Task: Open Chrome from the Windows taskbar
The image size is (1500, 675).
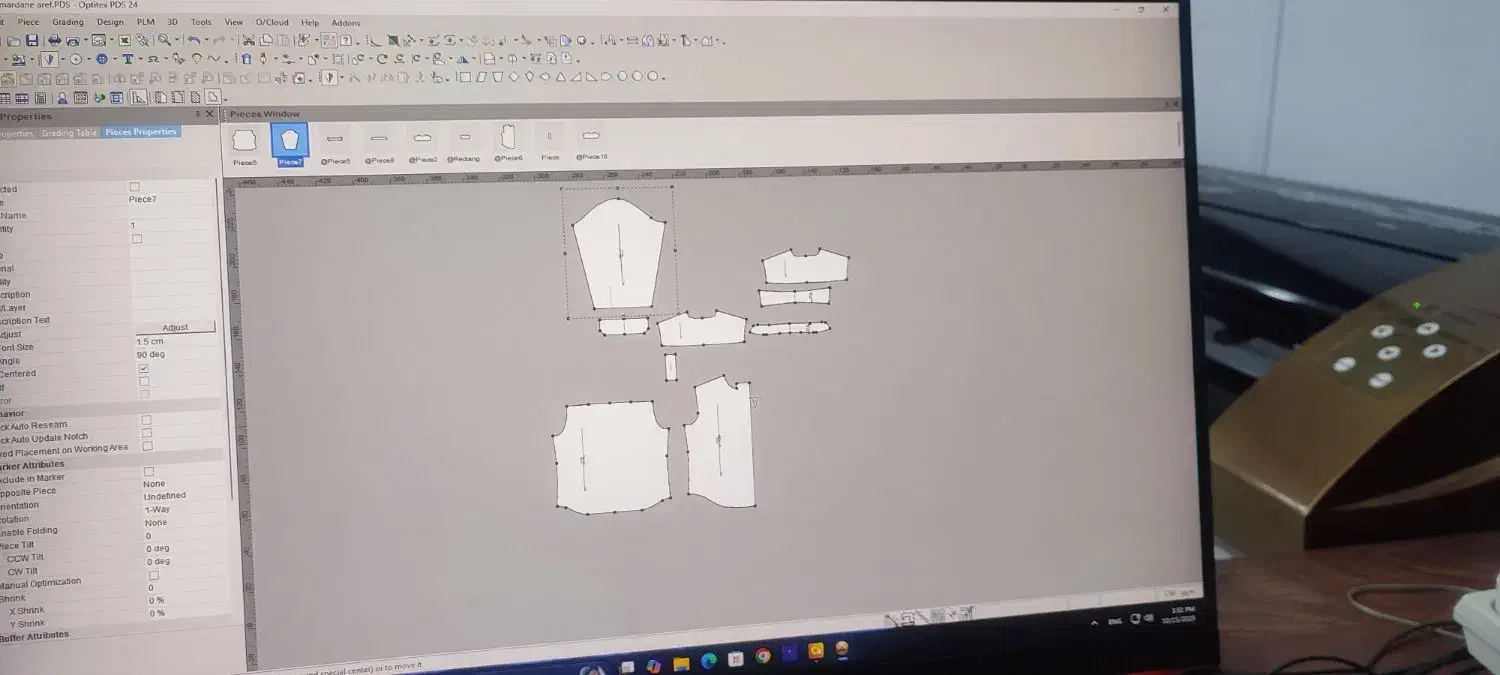Action: click(x=763, y=657)
